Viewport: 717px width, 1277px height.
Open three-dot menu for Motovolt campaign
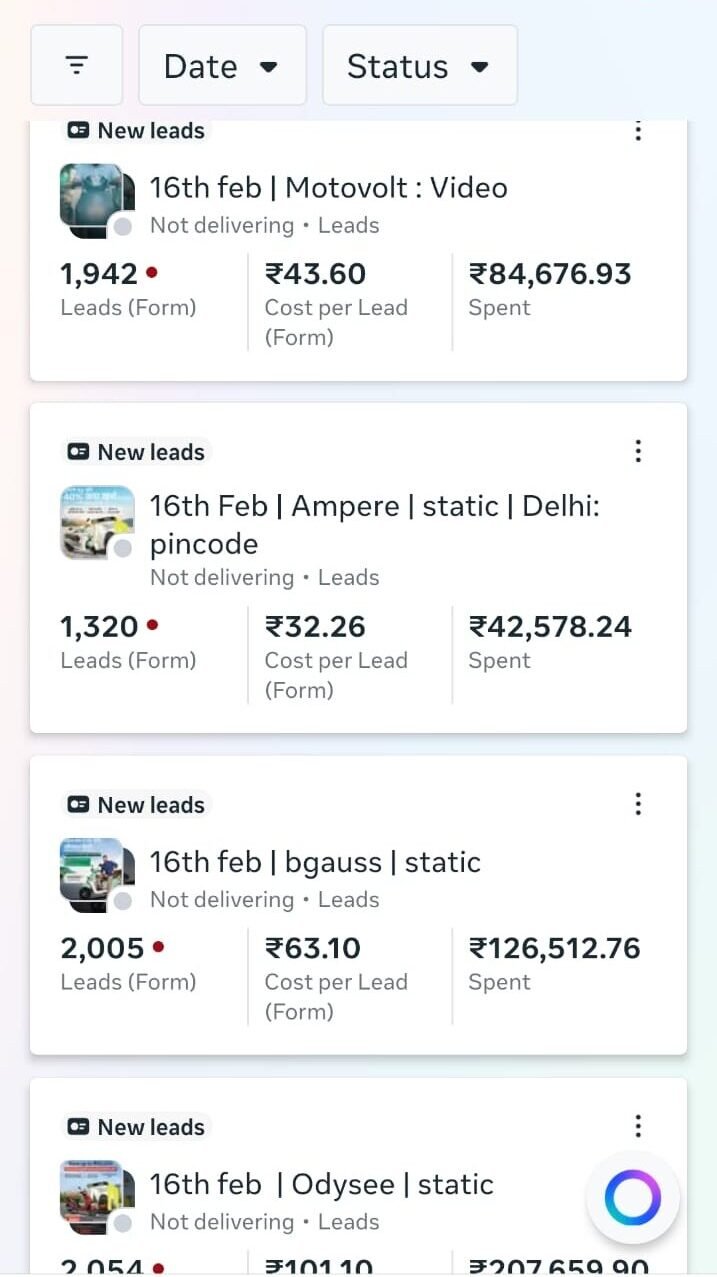click(x=638, y=131)
